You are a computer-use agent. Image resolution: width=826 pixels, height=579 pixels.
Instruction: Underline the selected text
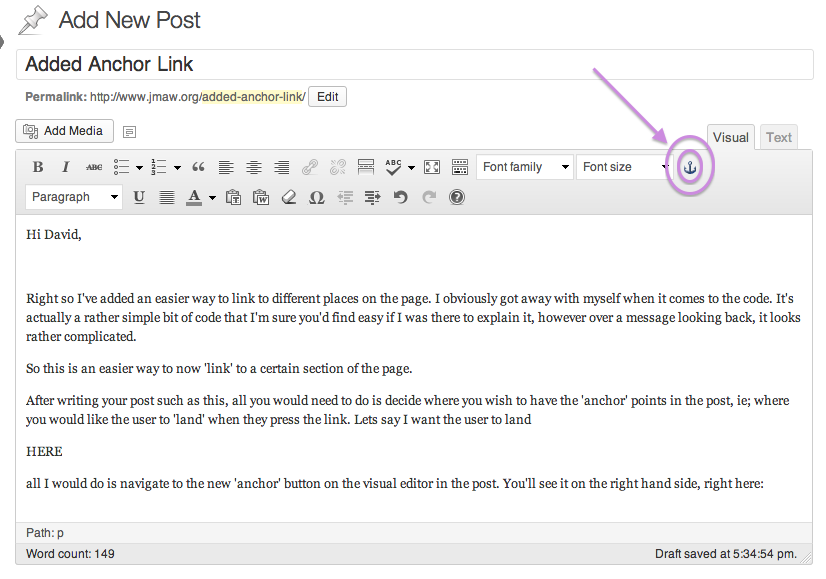139,198
